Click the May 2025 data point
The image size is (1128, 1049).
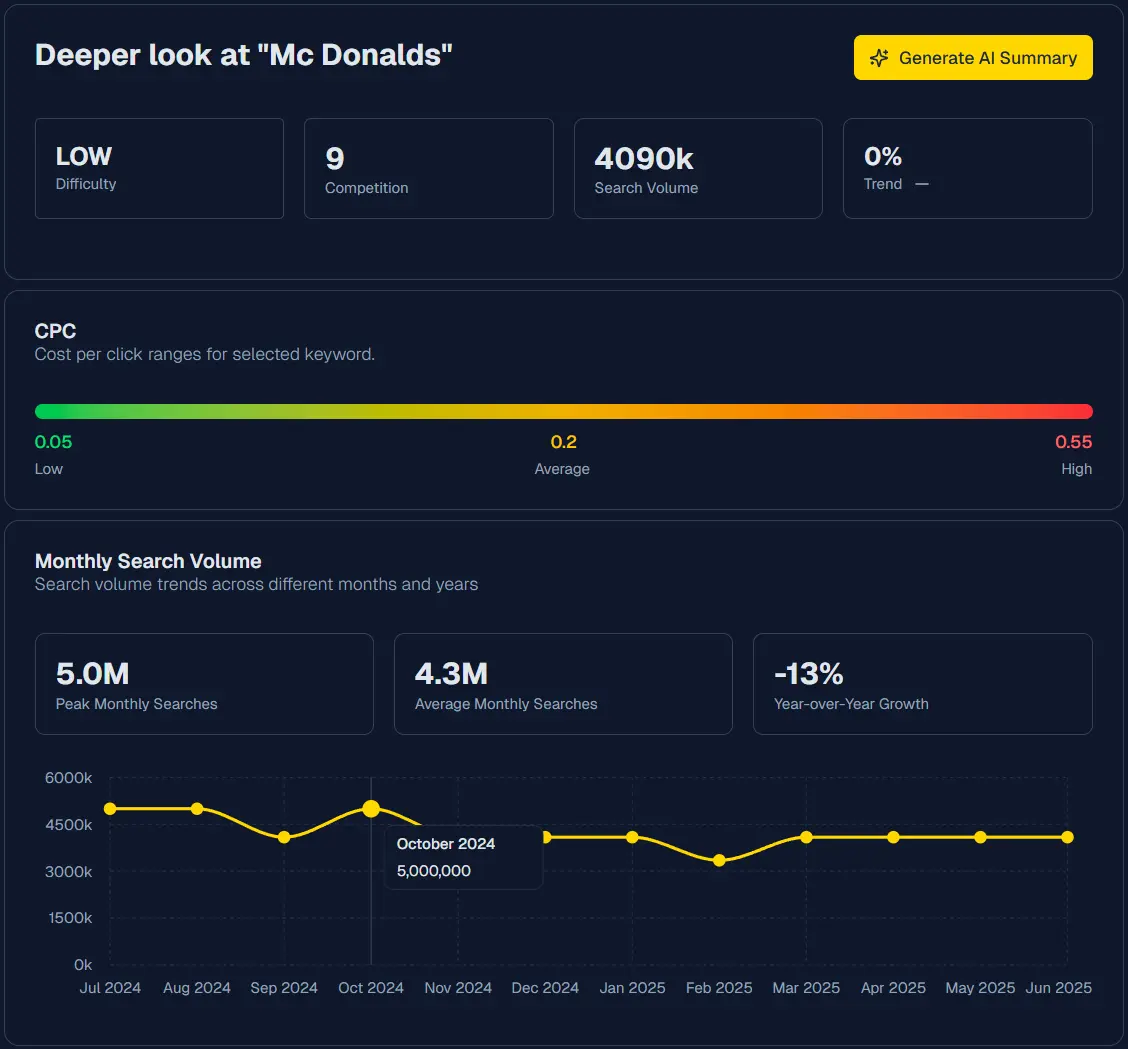[981, 837]
